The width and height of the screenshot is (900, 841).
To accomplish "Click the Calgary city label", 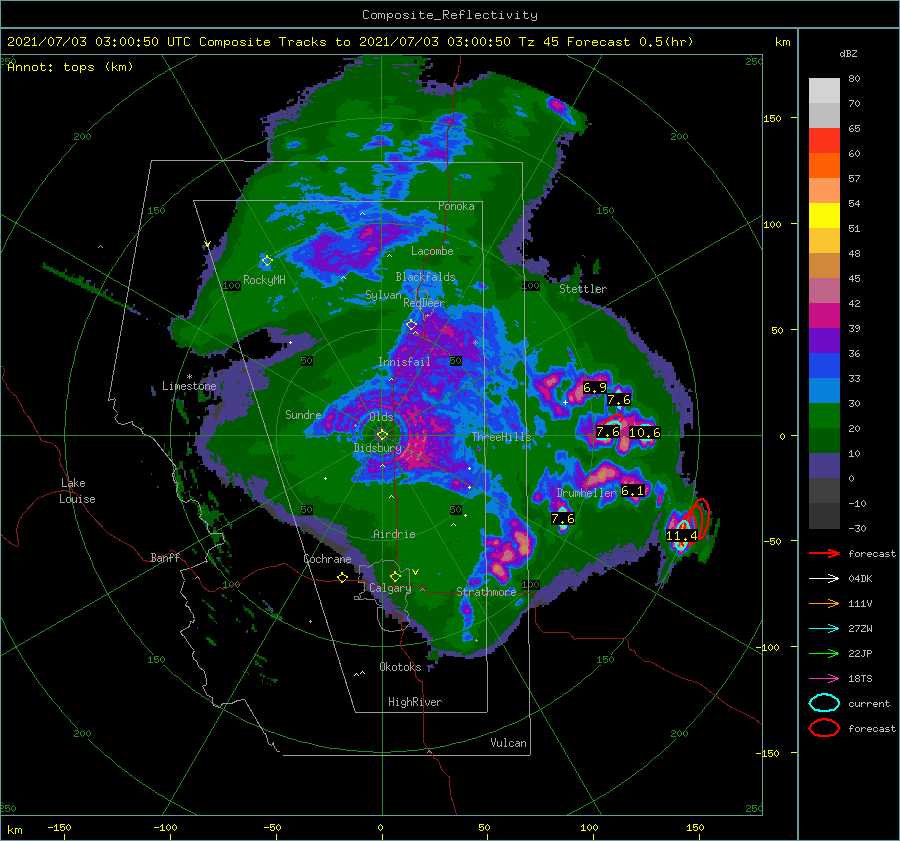I will 390,588.
